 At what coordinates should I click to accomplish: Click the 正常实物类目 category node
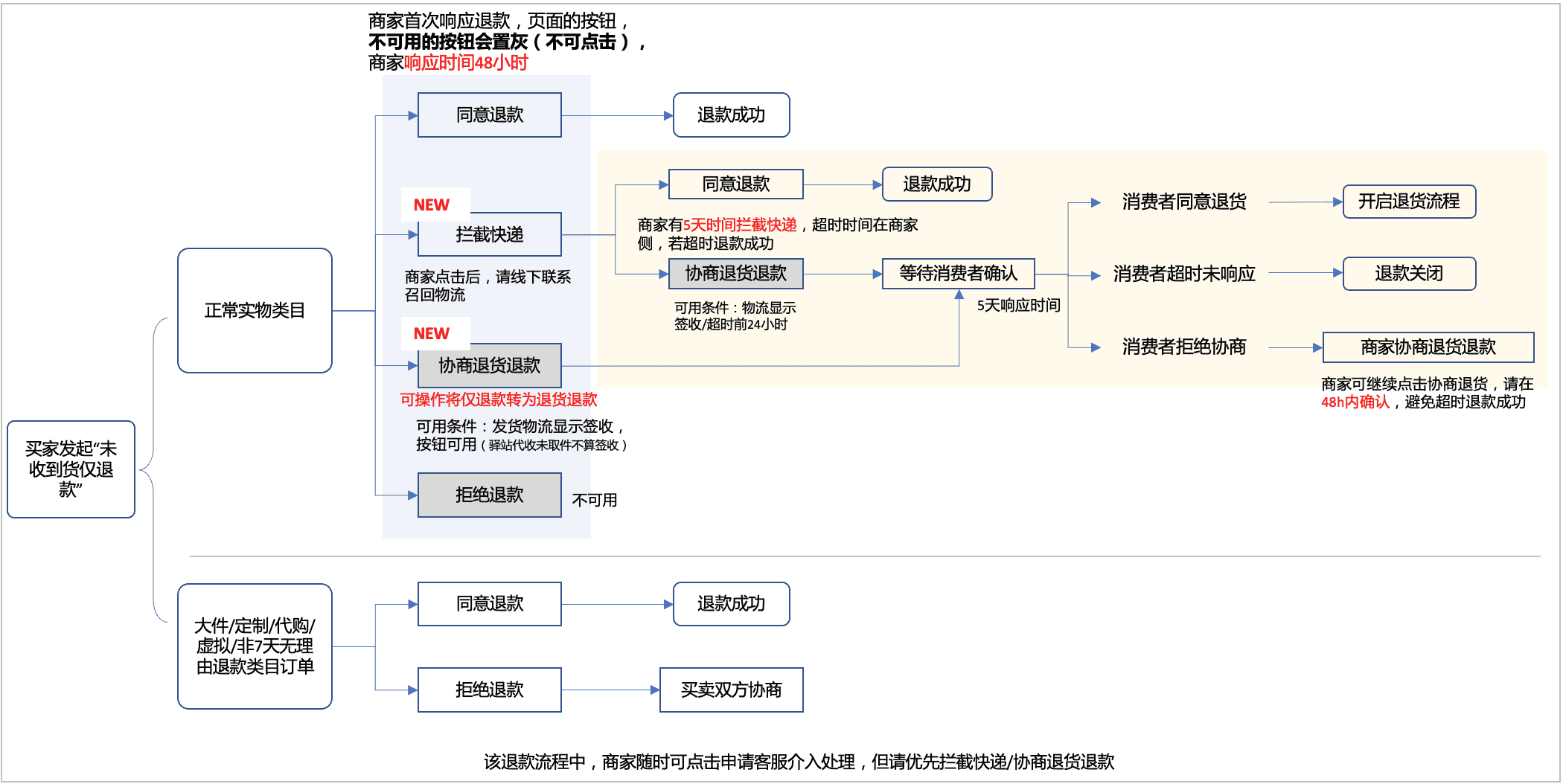255,311
